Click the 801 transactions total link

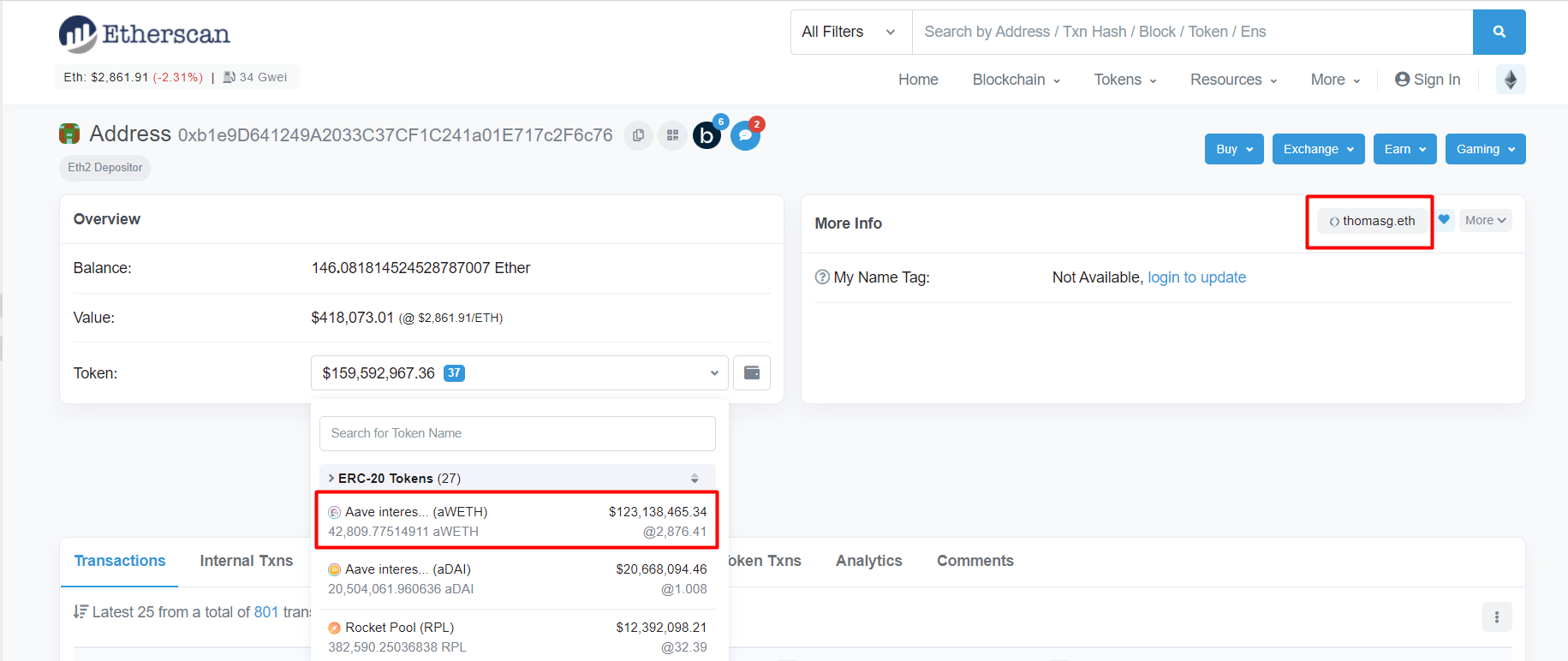click(x=266, y=612)
